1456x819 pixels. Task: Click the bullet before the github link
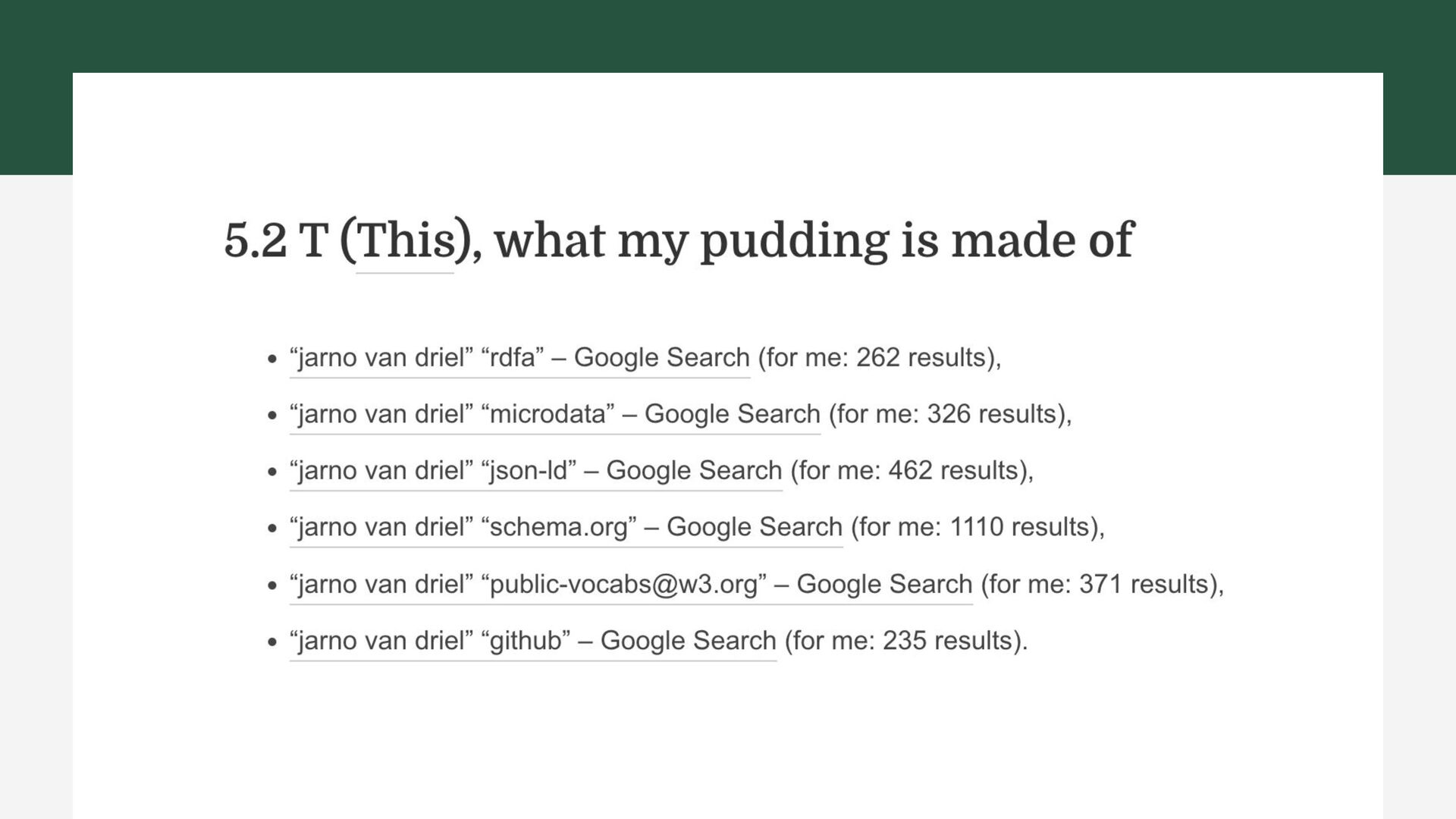tap(273, 642)
